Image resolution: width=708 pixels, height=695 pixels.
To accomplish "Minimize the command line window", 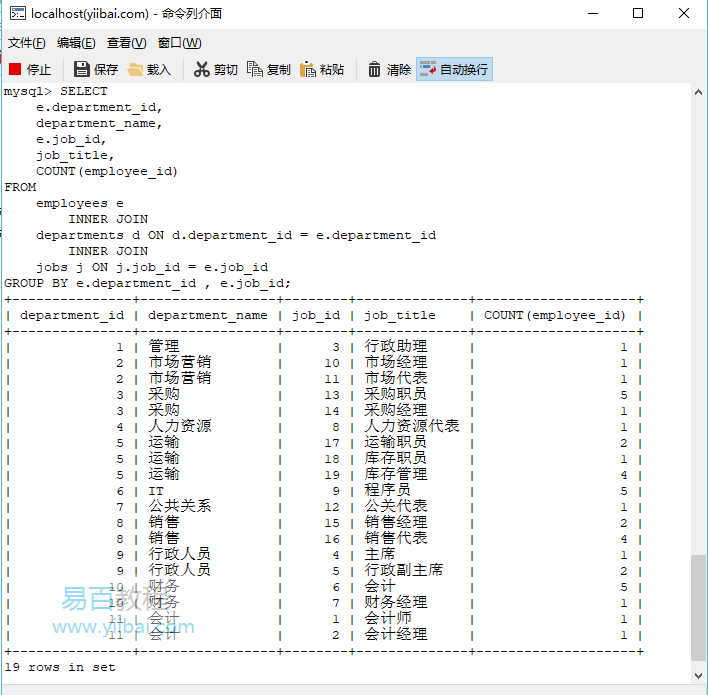I will 592,14.
